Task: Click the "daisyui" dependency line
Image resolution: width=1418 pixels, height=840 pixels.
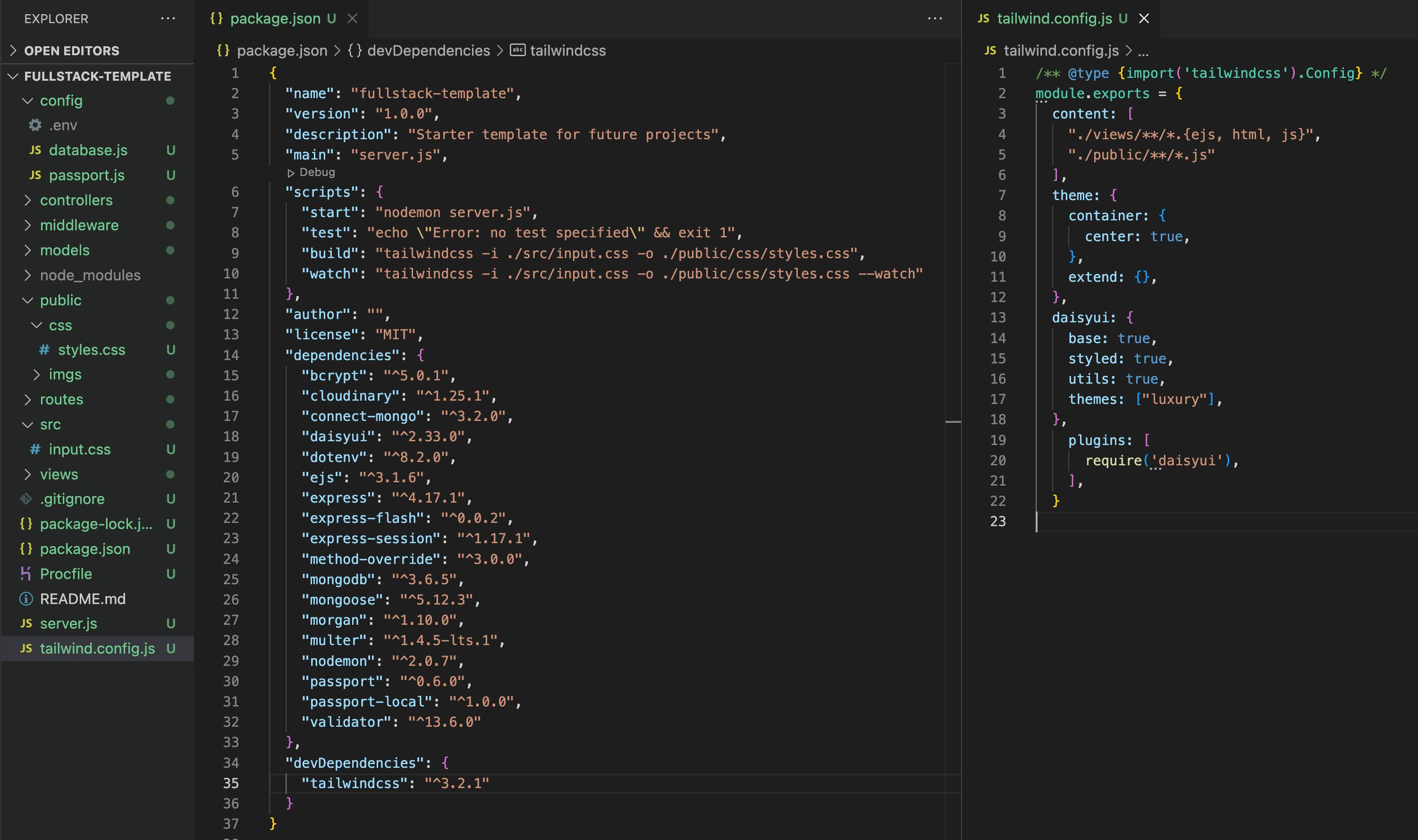Action: 387,437
